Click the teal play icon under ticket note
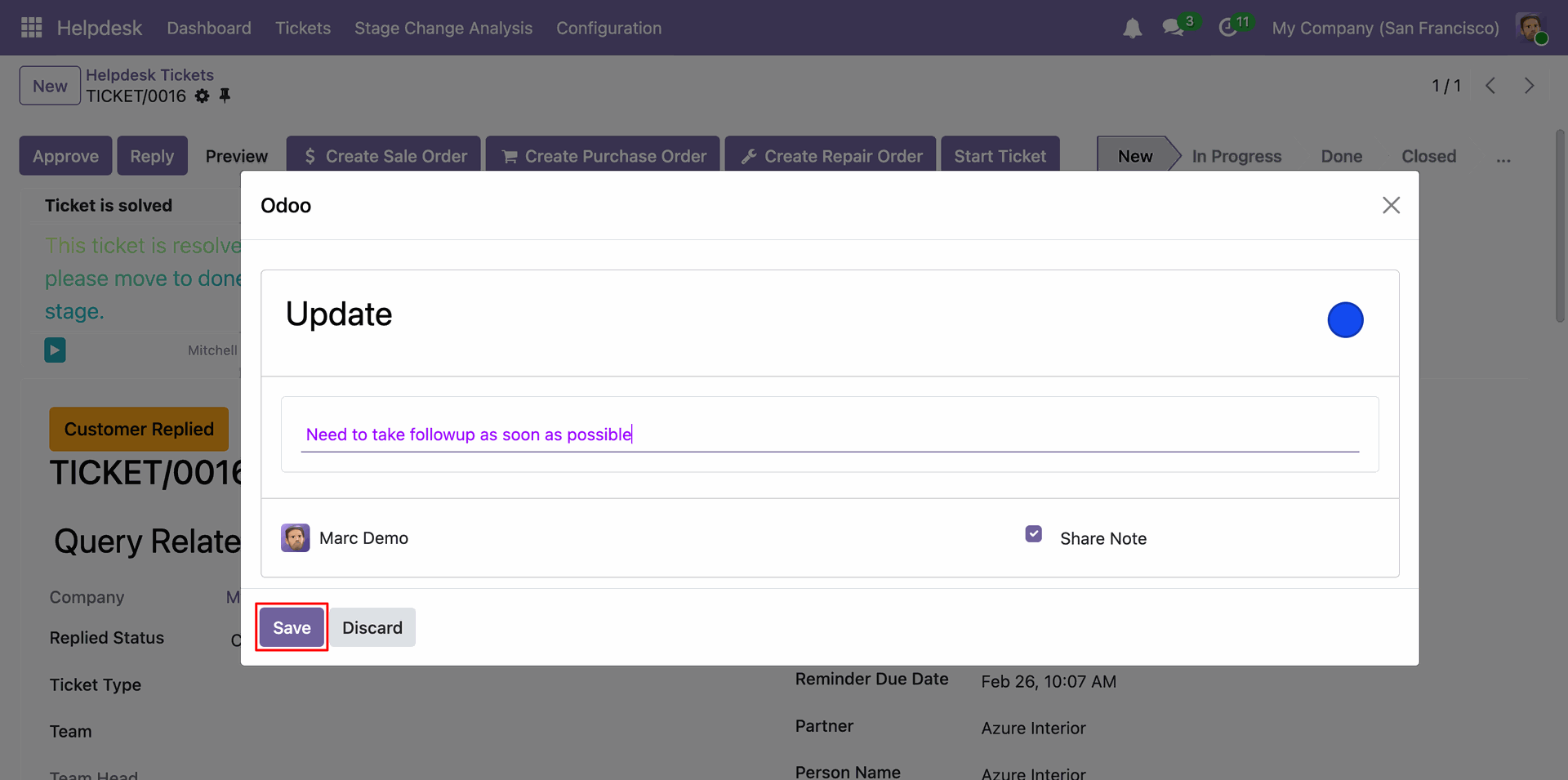 click(55, 350)
